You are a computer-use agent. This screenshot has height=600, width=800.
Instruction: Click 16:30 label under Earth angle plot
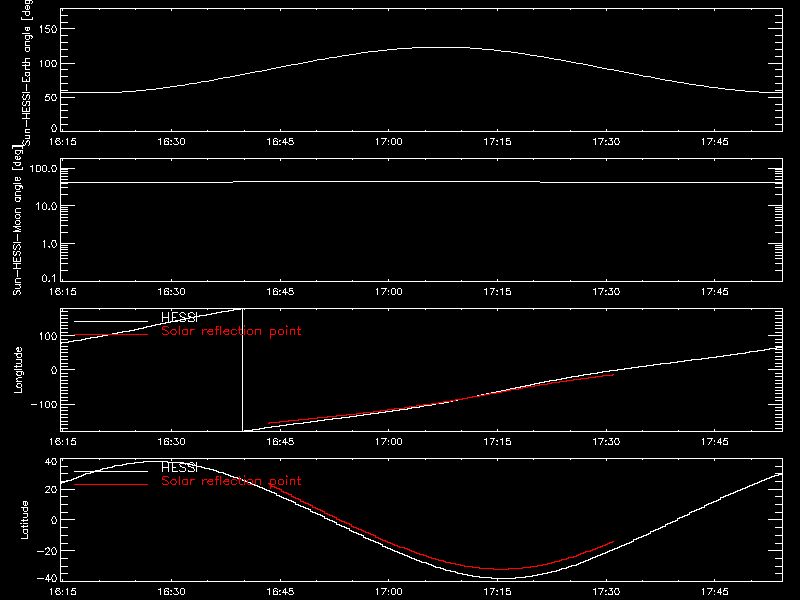pyautogui.click(x=171, y=142)
